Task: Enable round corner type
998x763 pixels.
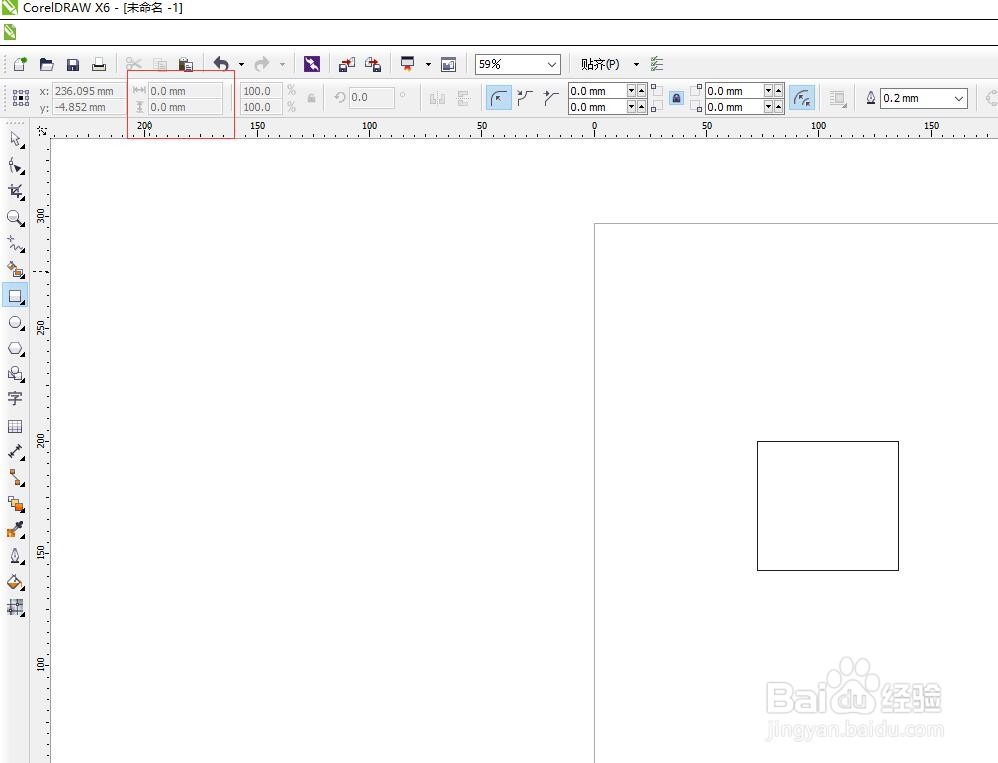Action: pyautogui.click(x=499, y=98)
